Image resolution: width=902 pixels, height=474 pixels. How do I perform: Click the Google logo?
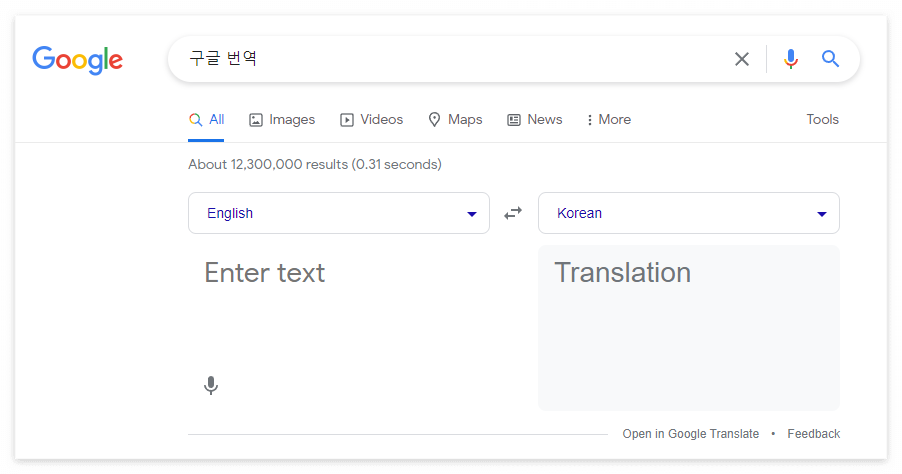pos(78,59)
